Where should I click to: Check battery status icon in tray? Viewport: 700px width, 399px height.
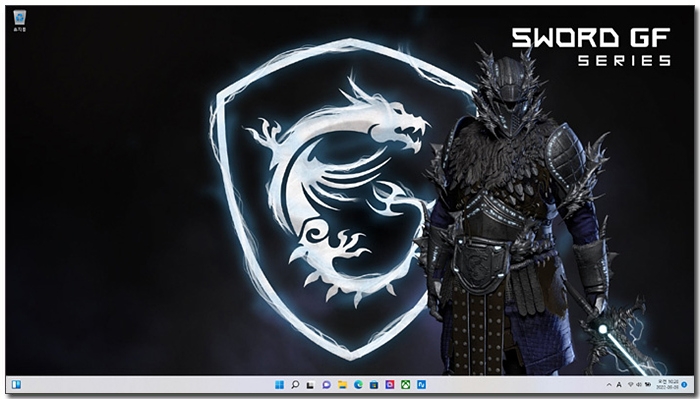pos(648,384)
